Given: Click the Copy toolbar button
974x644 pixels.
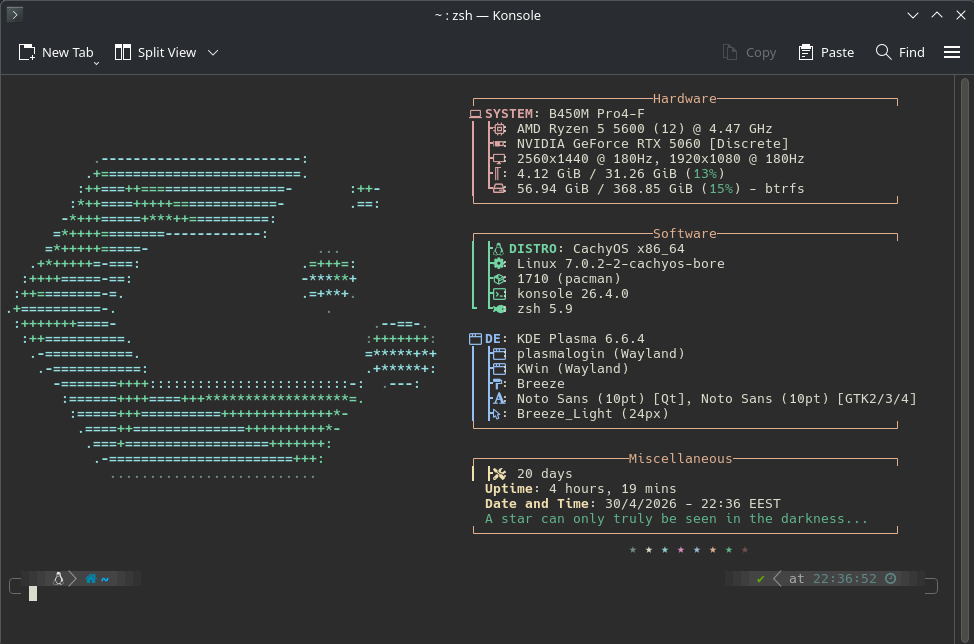Looking at the screenshot, I should pos(749,53).
